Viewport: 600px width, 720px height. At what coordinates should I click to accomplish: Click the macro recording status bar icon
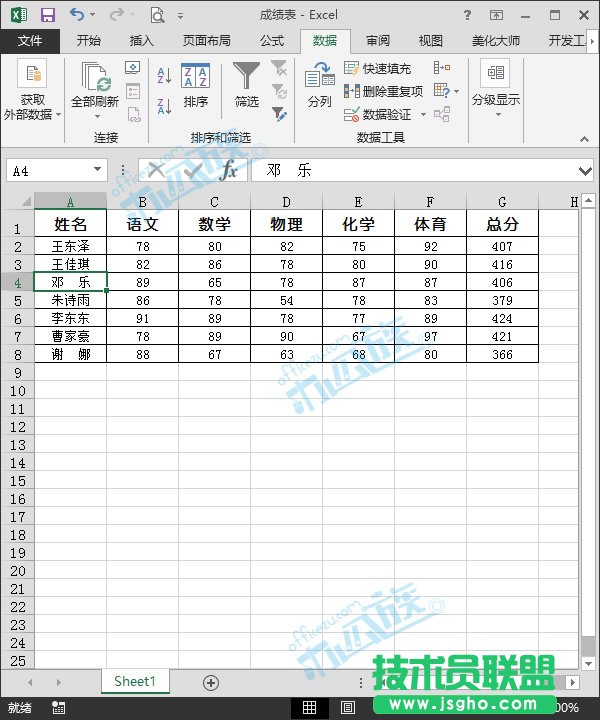tap(58, 708)
